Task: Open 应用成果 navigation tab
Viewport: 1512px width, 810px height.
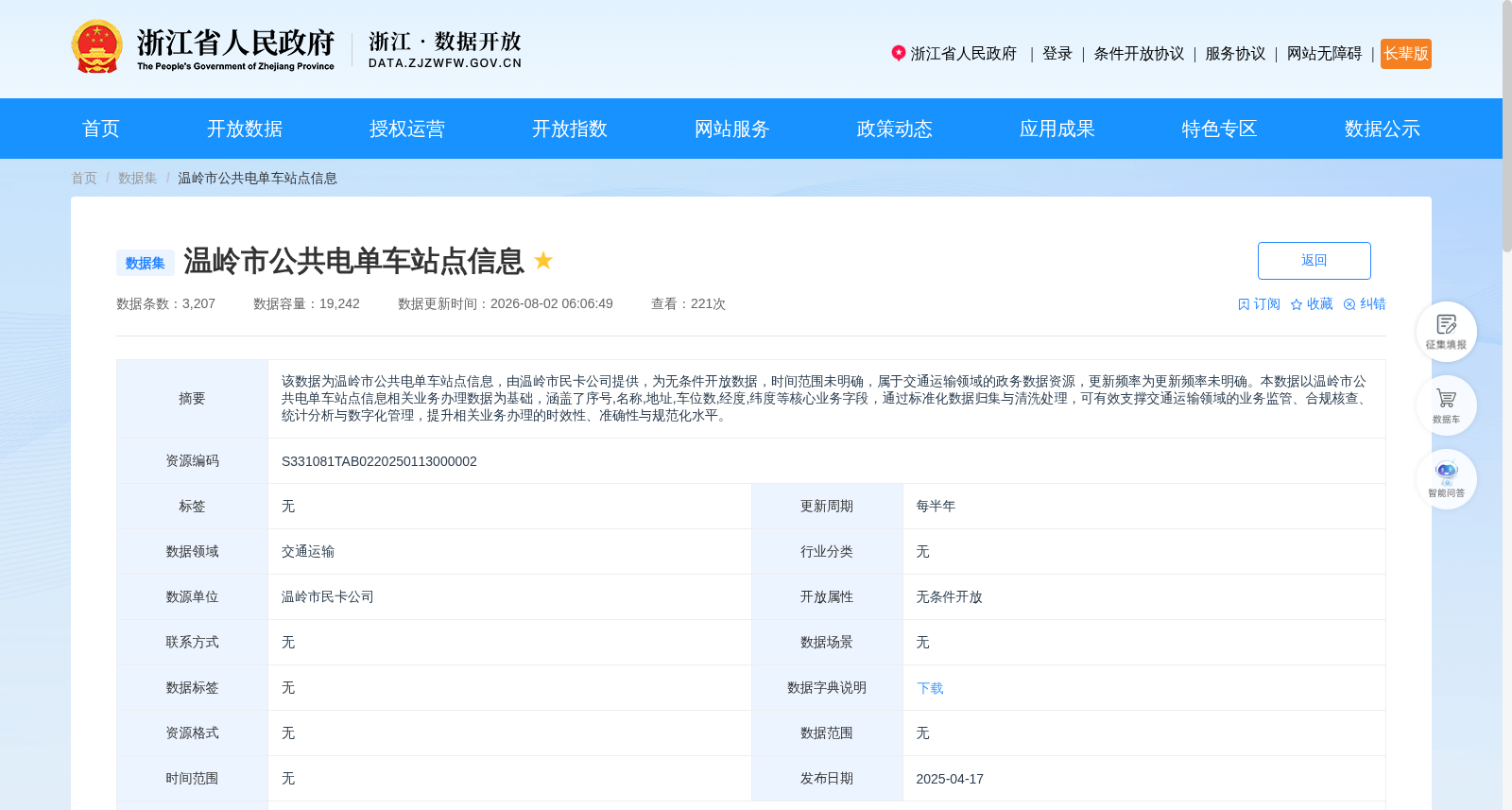Action: 1057,129
